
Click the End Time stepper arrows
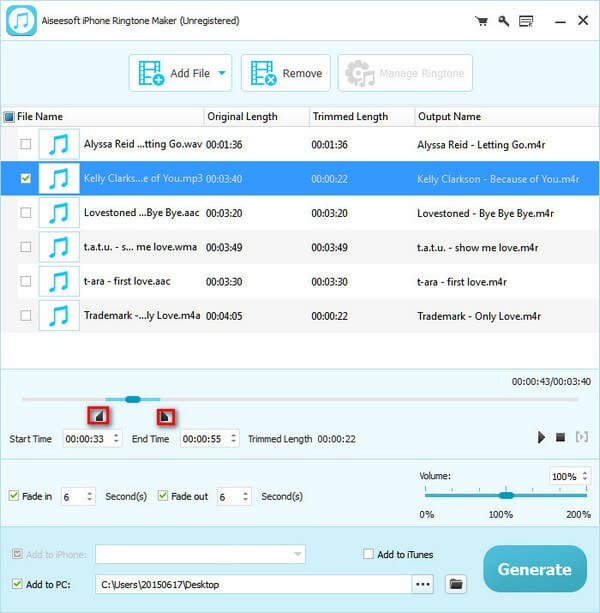pos(233,438)
